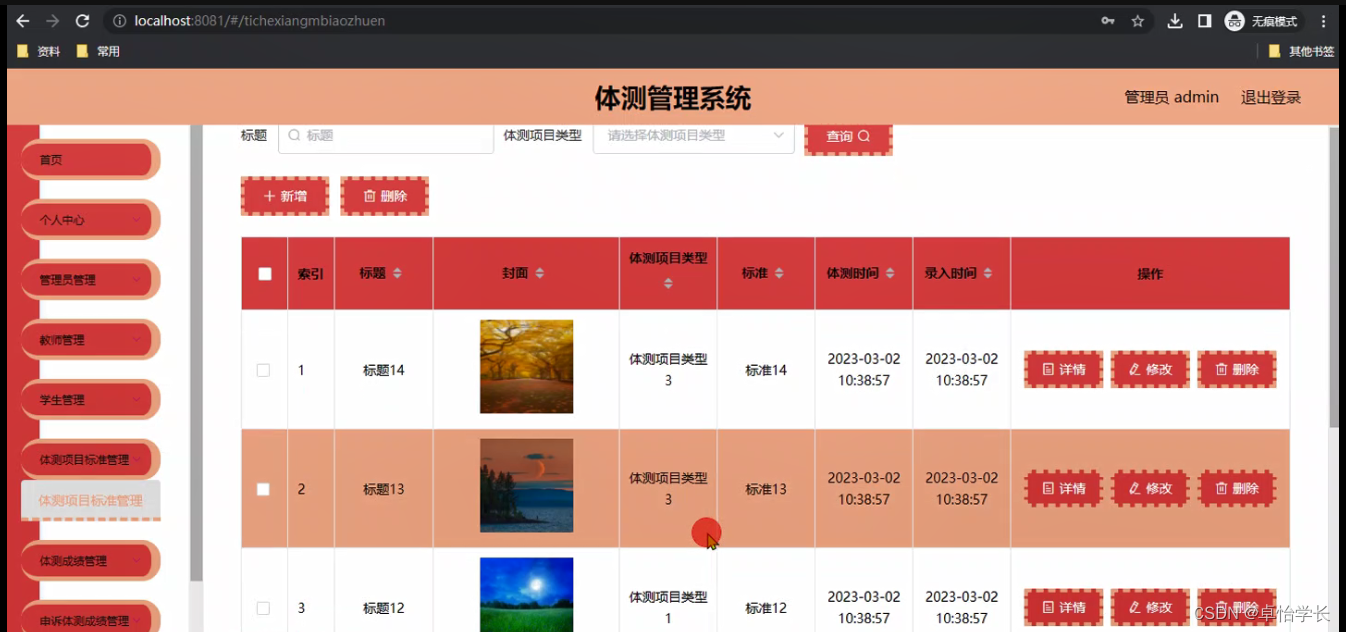Collapse the 体测项目标准管理 parent menu
The height and width of the screenshot is (632, 1346).
pyautogui.click(x=88, y=459)
